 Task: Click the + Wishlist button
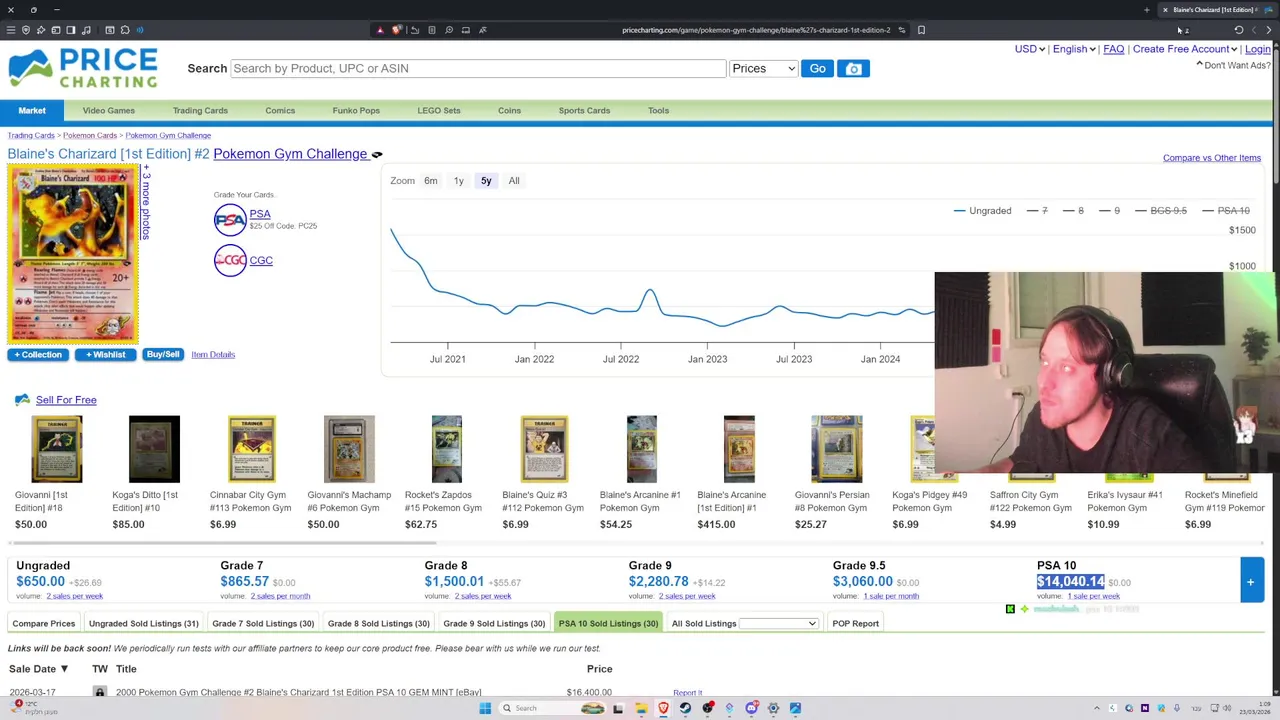coord(105,355)
